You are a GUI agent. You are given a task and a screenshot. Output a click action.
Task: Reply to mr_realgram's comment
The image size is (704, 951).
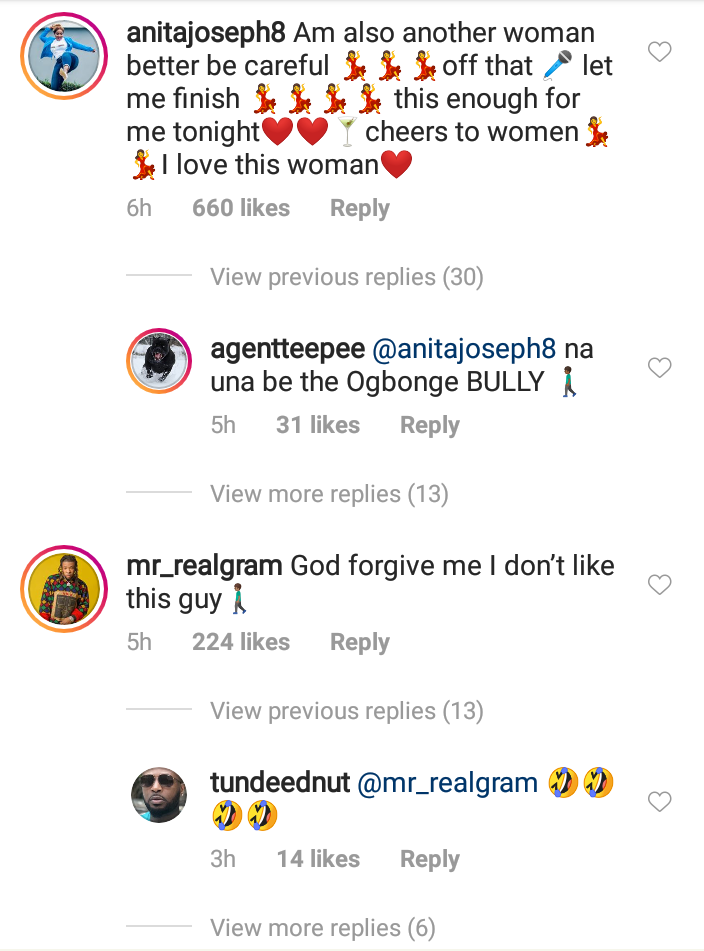360,642
